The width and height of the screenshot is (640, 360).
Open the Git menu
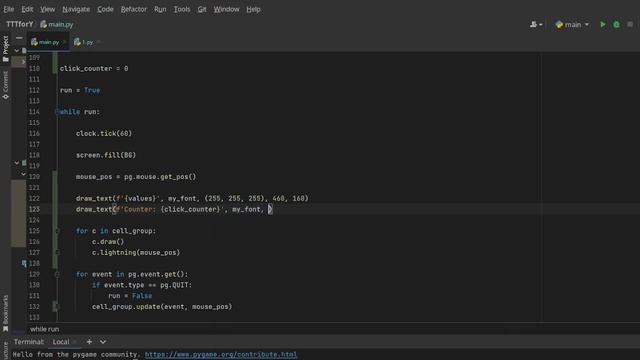point(202,9)
